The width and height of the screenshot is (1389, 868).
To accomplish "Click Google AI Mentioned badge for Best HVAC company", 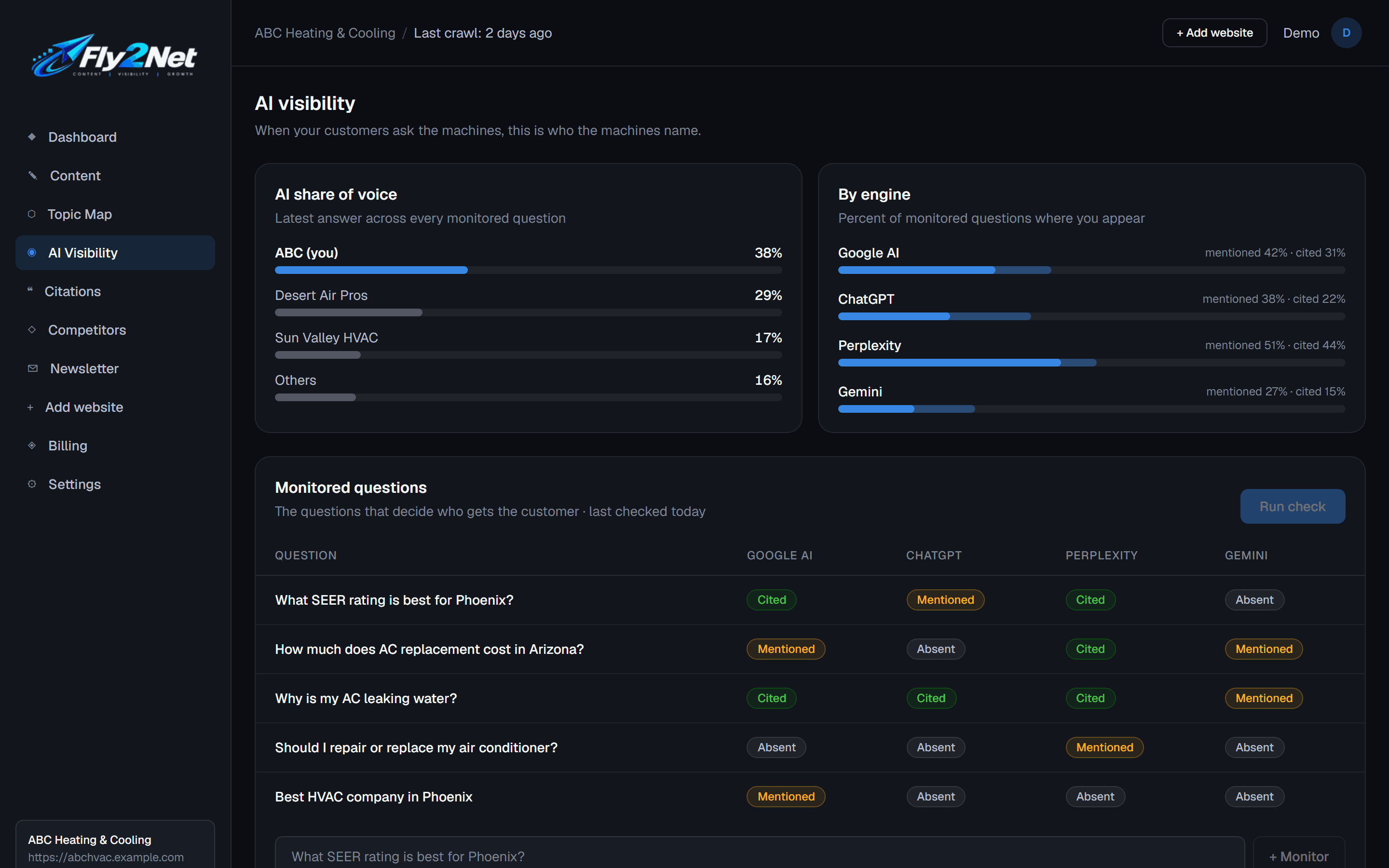I will 786,797.
